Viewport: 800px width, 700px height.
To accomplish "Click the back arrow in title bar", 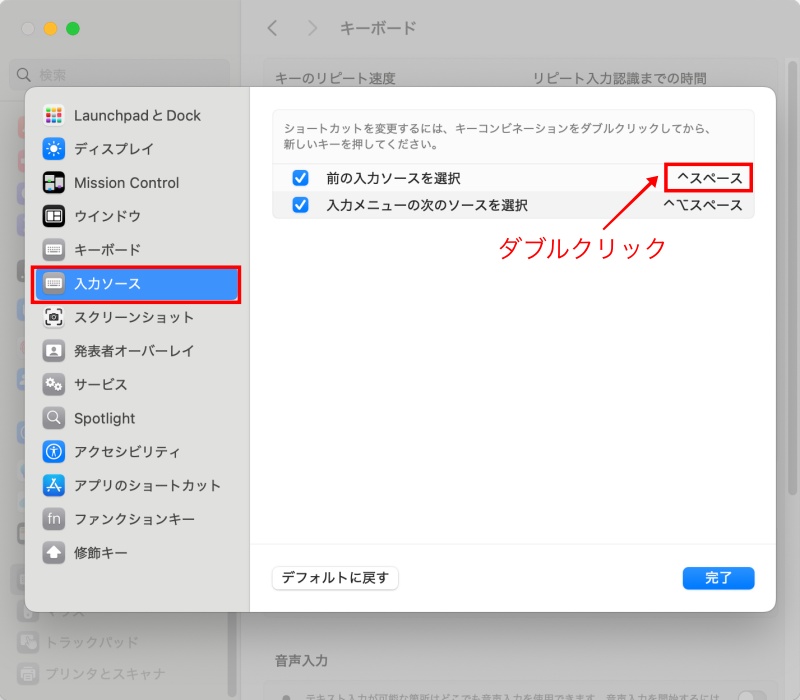I will (x=273, y=28).
